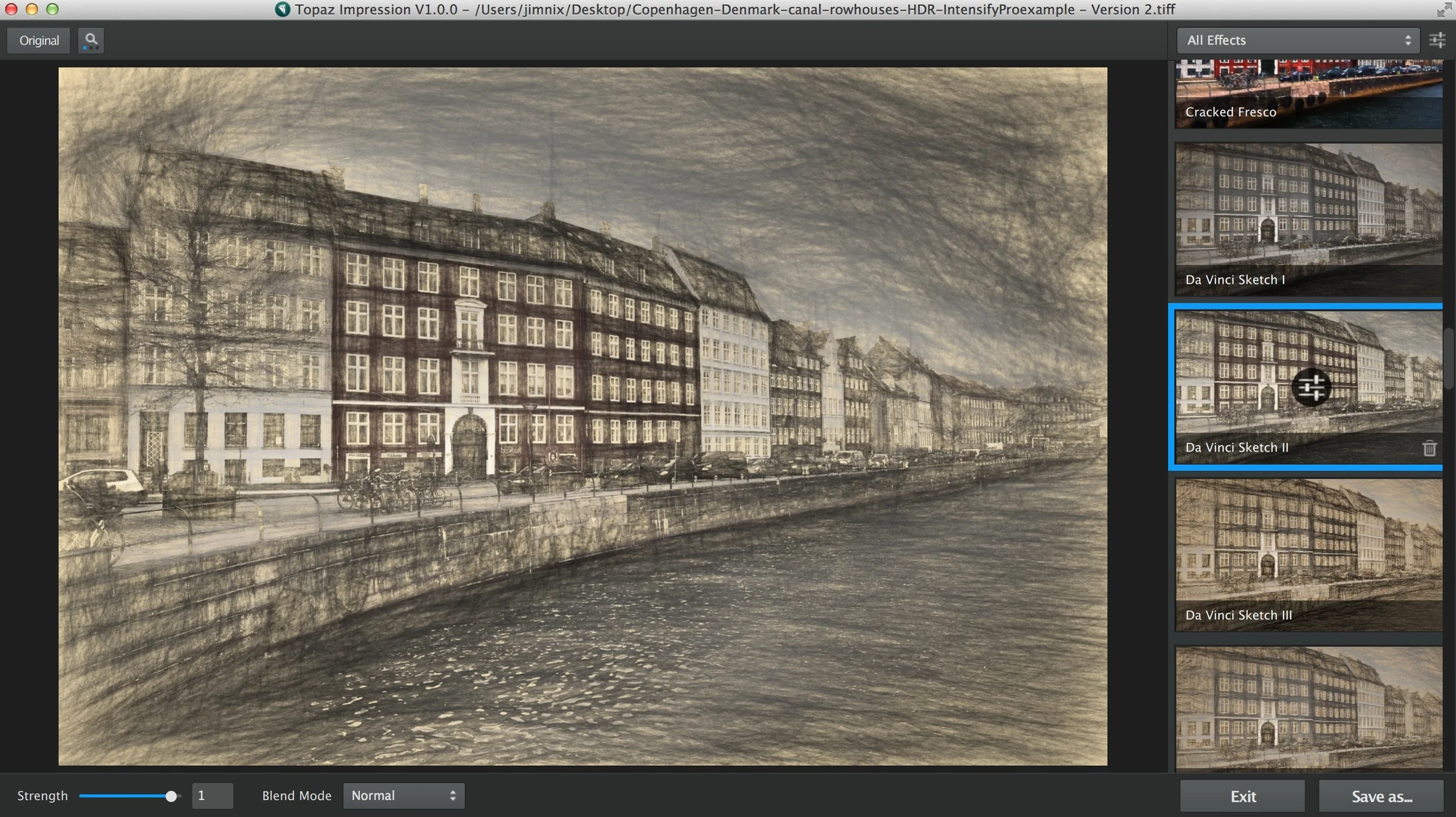Click the Blend Mode label

tap(296, 795)
